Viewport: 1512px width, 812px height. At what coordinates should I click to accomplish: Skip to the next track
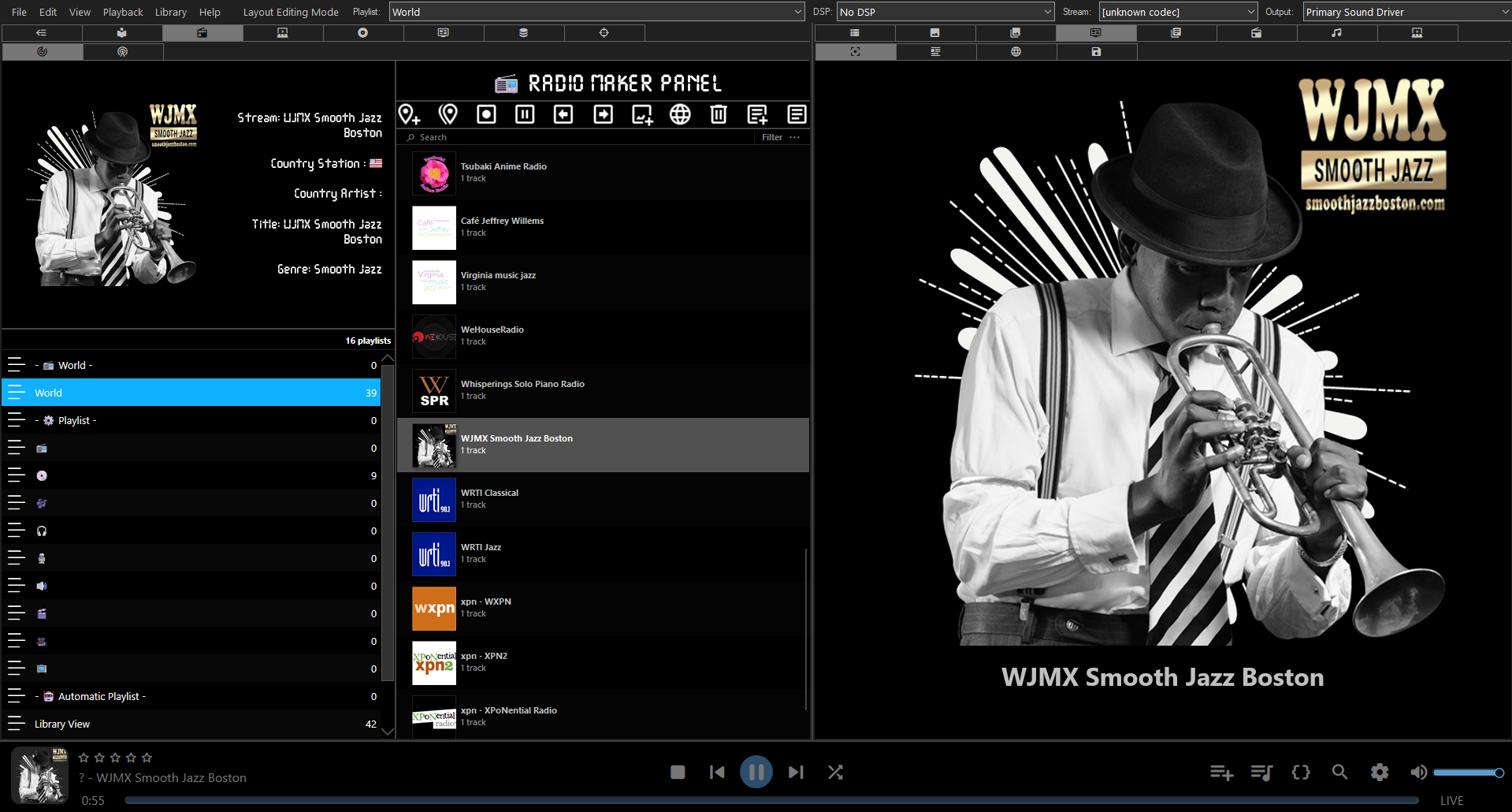tap(796, 773)
